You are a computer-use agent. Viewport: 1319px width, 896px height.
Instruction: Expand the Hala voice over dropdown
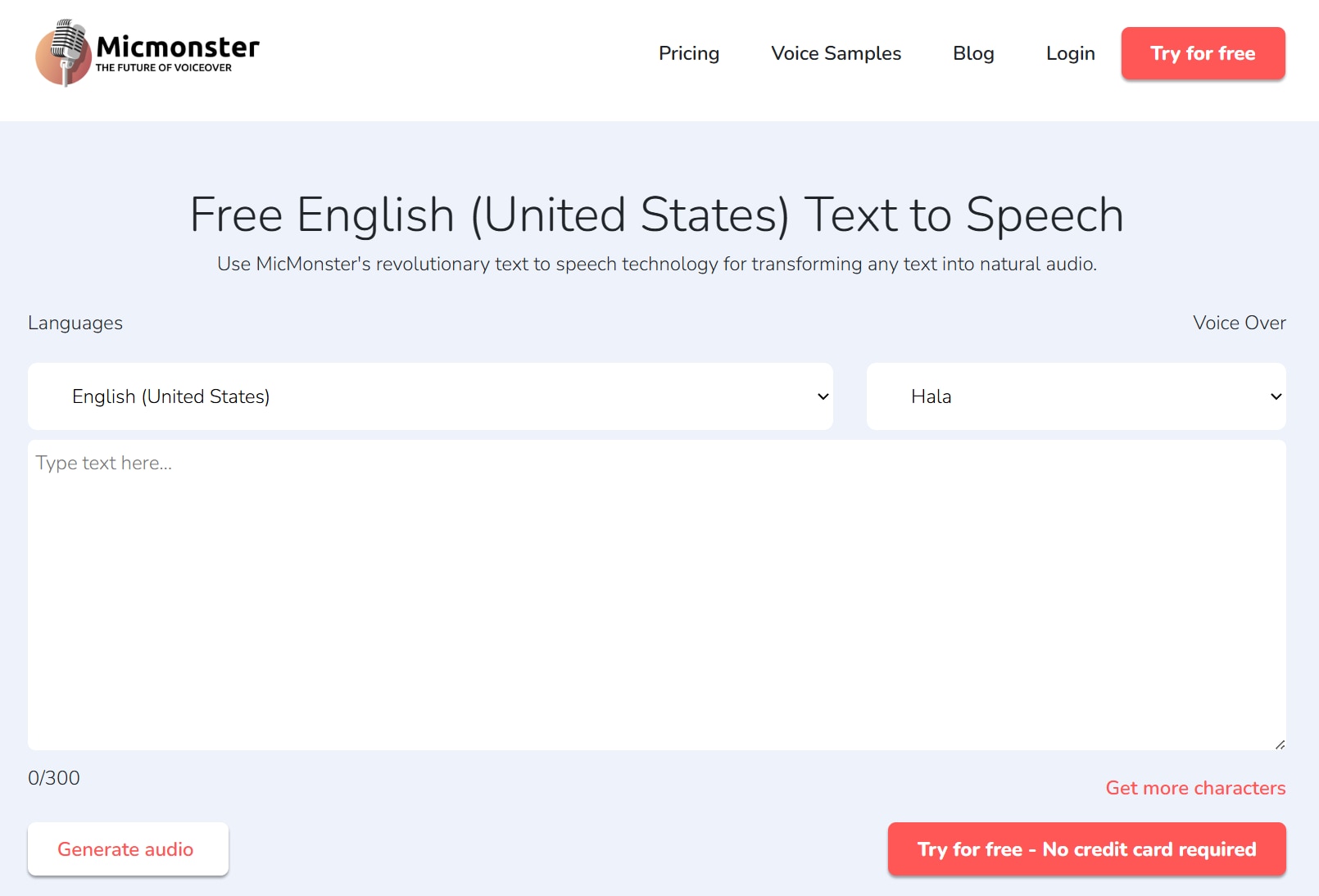point(1076,396)
